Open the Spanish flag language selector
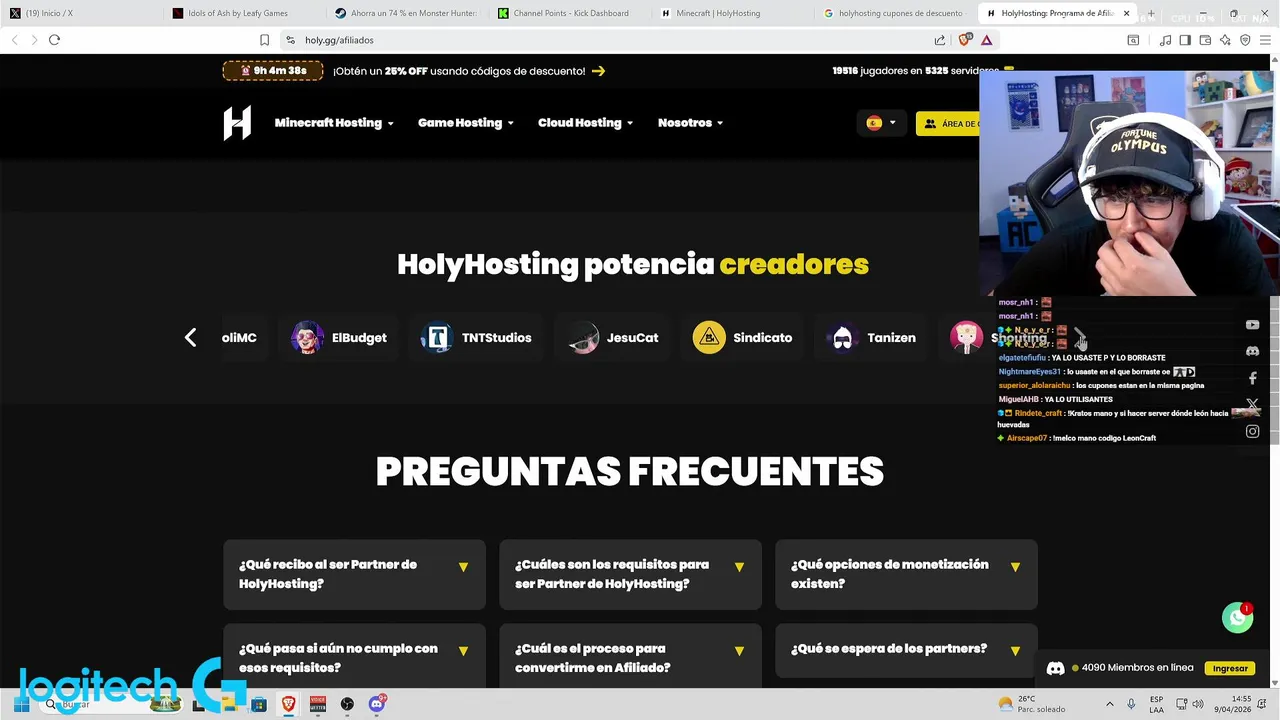 (x=881, y=123)
